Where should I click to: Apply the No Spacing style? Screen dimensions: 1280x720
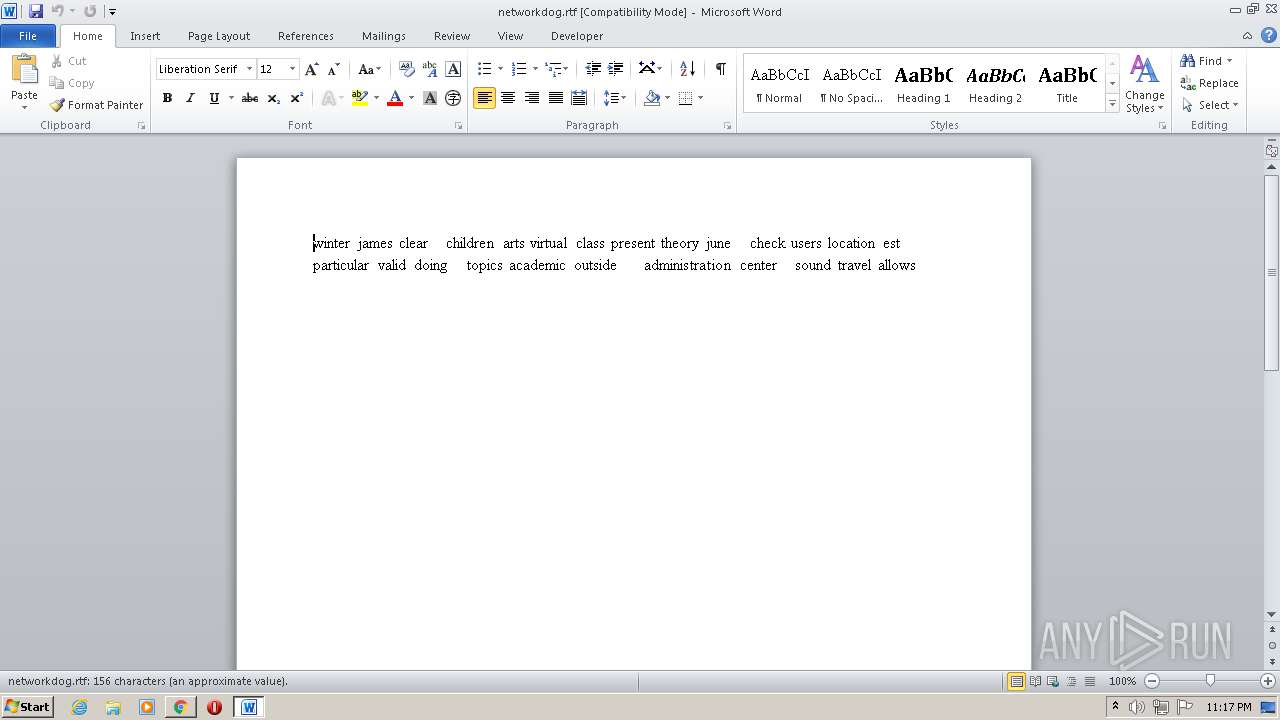(851, 84)
